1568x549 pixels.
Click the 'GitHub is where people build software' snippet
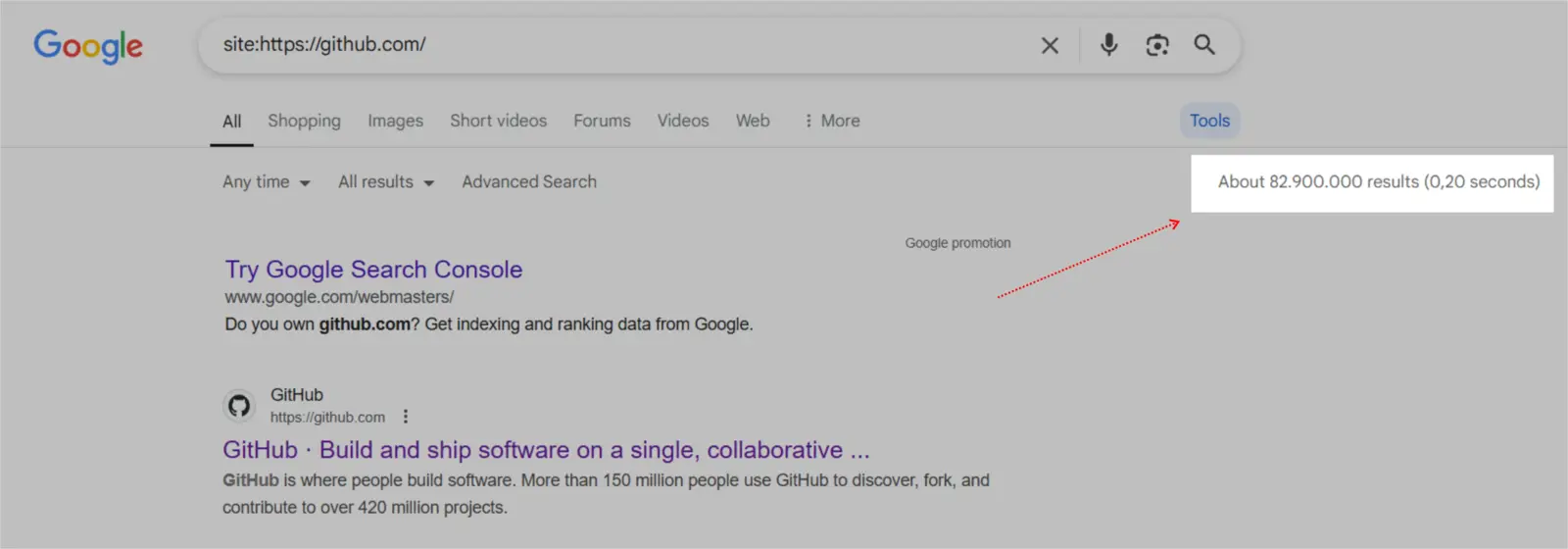(606, 494)
